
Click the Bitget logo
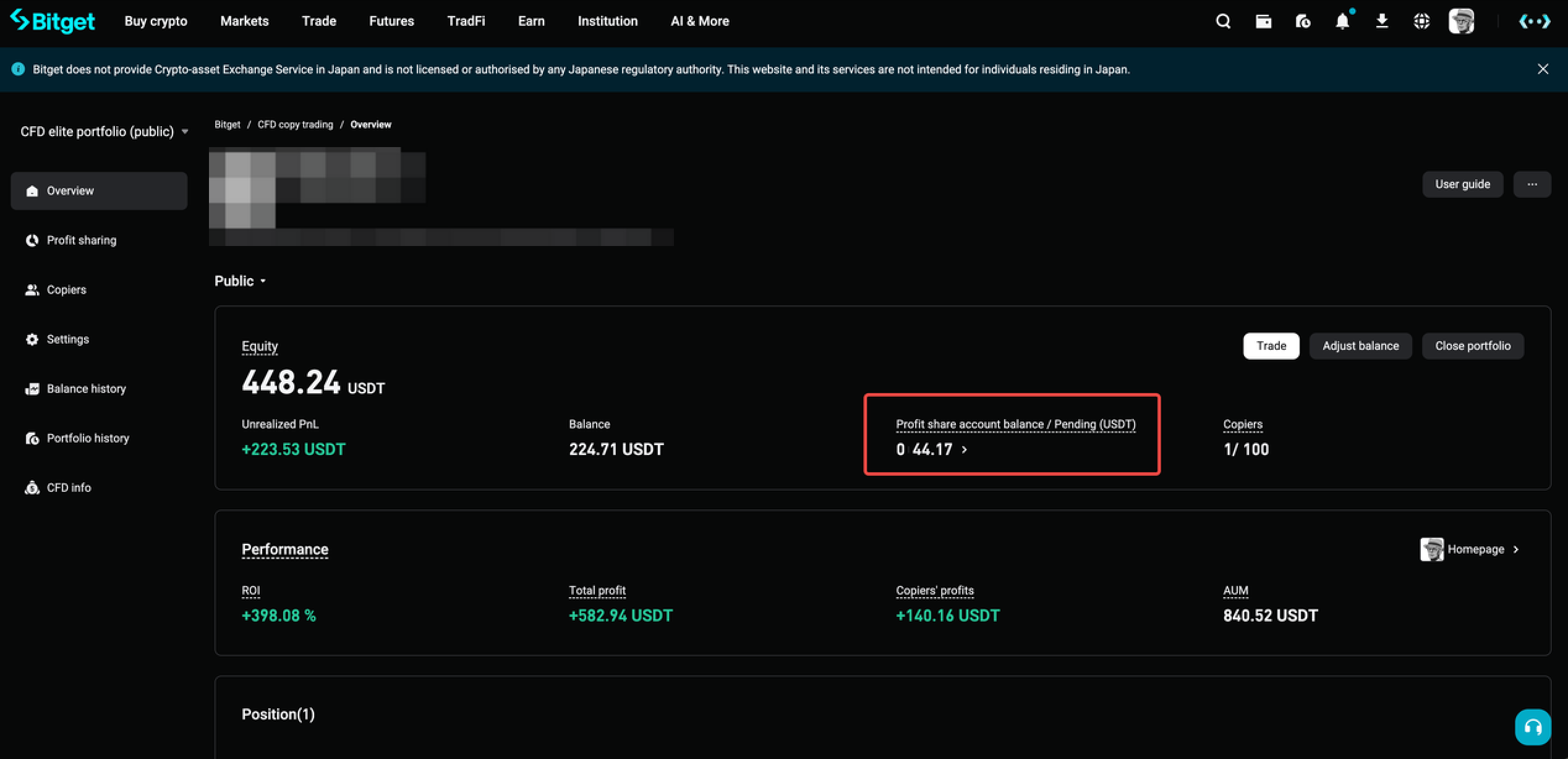click(53, 21)
